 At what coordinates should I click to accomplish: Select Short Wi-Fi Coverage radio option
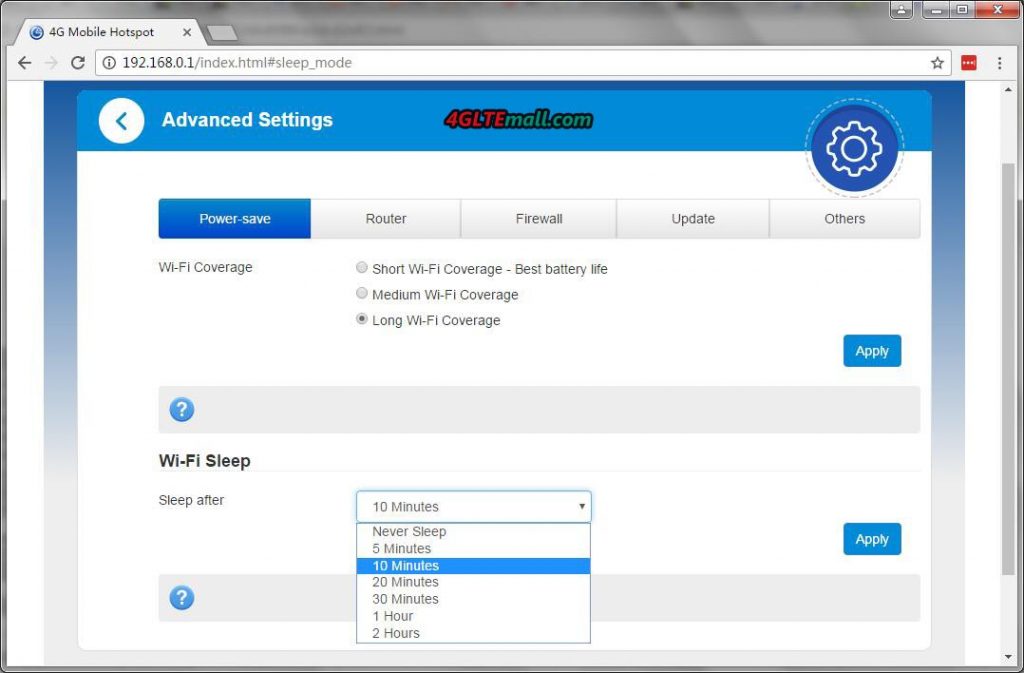tap(362, 268)
